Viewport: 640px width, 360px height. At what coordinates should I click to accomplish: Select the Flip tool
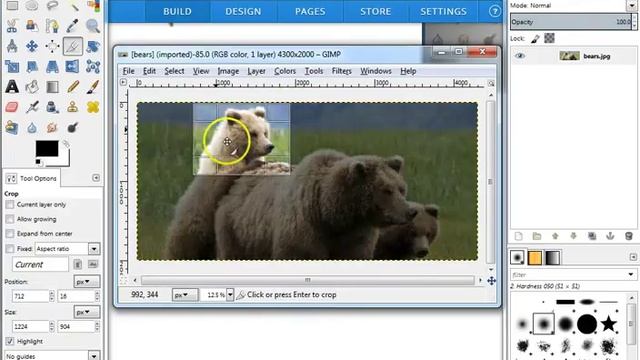coord(73,66)
